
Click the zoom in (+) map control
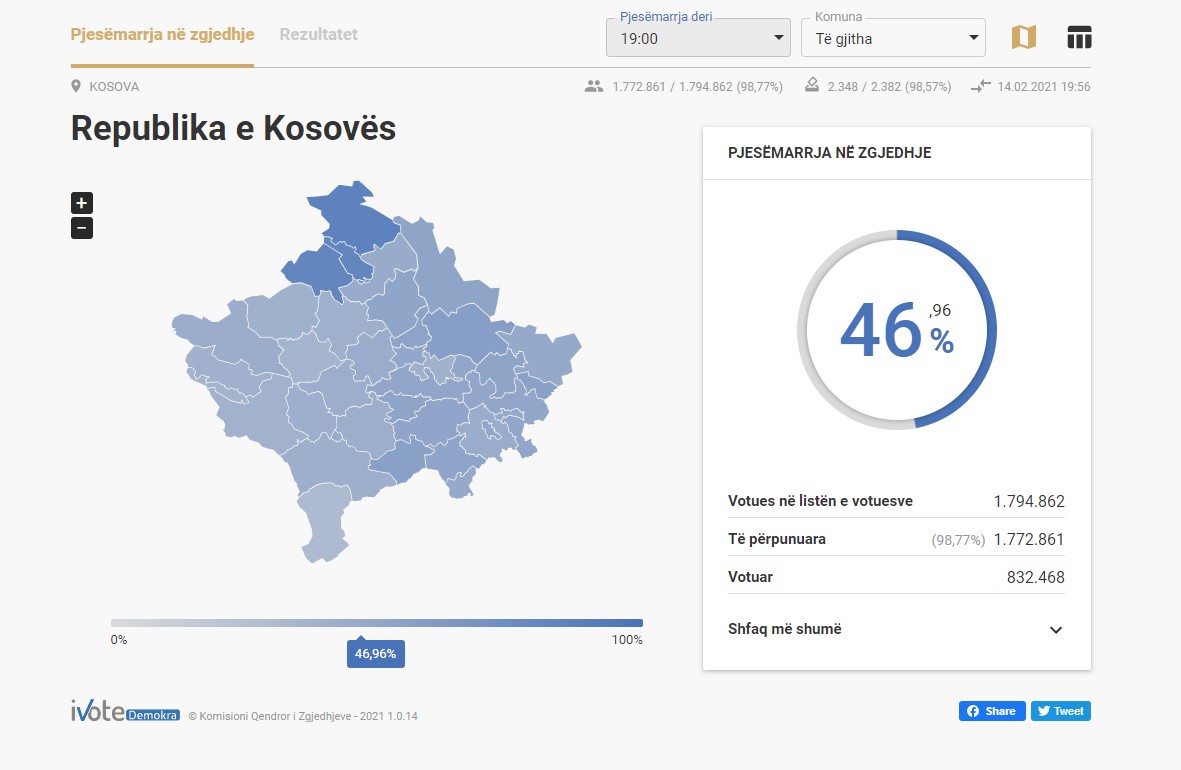[x=81, y=202]
